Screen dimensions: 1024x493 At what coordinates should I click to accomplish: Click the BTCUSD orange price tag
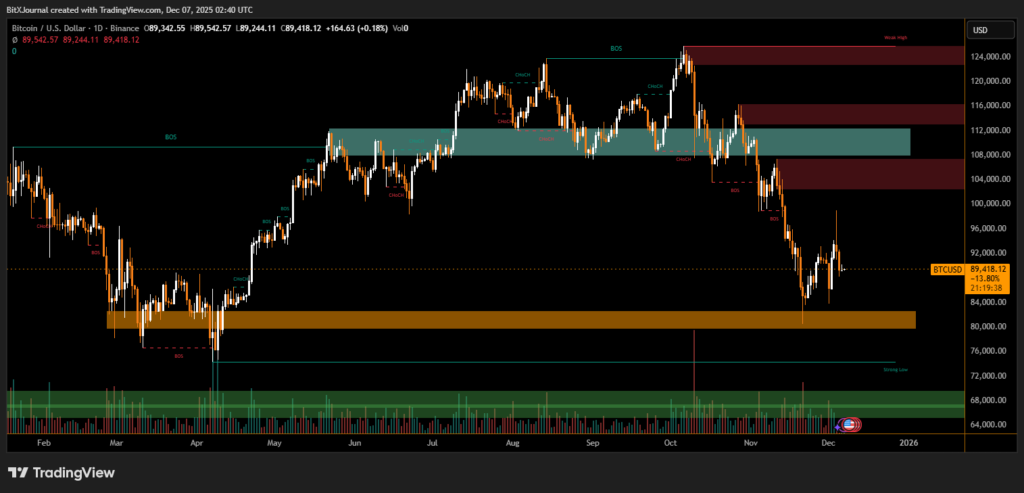947,269
